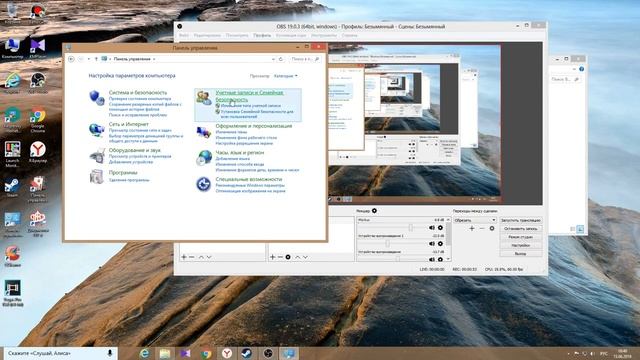Mute Устройство воспроизведения 1 in OBS mixer
Viewport: 640px width, 360px height.
432,244
